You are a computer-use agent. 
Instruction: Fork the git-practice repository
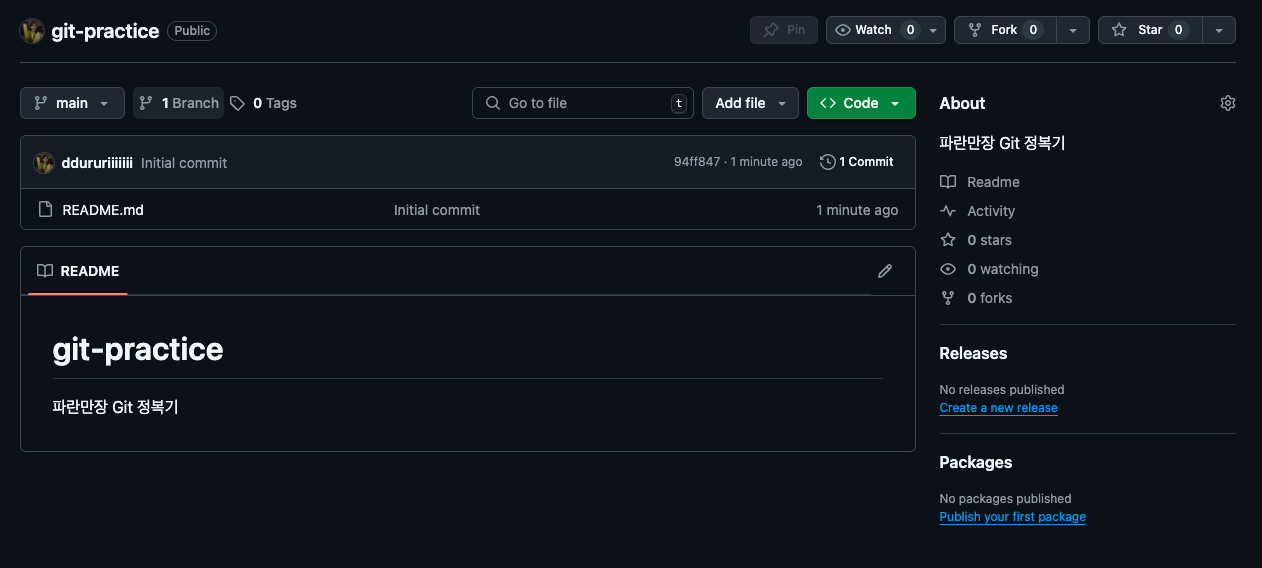(x=1004, y=30)
